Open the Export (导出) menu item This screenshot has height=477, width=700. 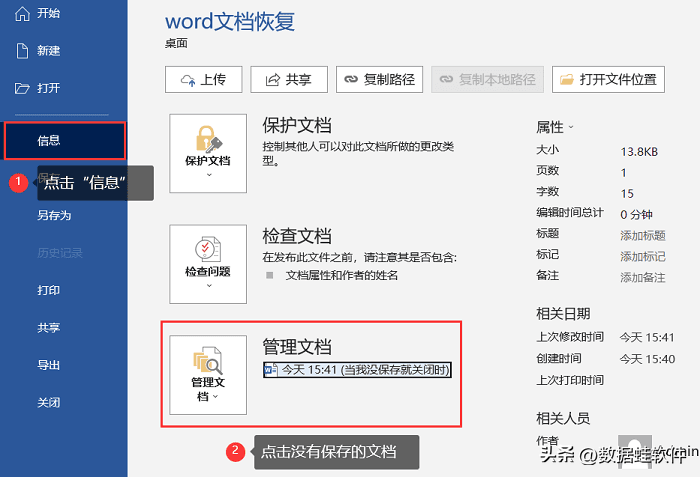tap(49, 365)
